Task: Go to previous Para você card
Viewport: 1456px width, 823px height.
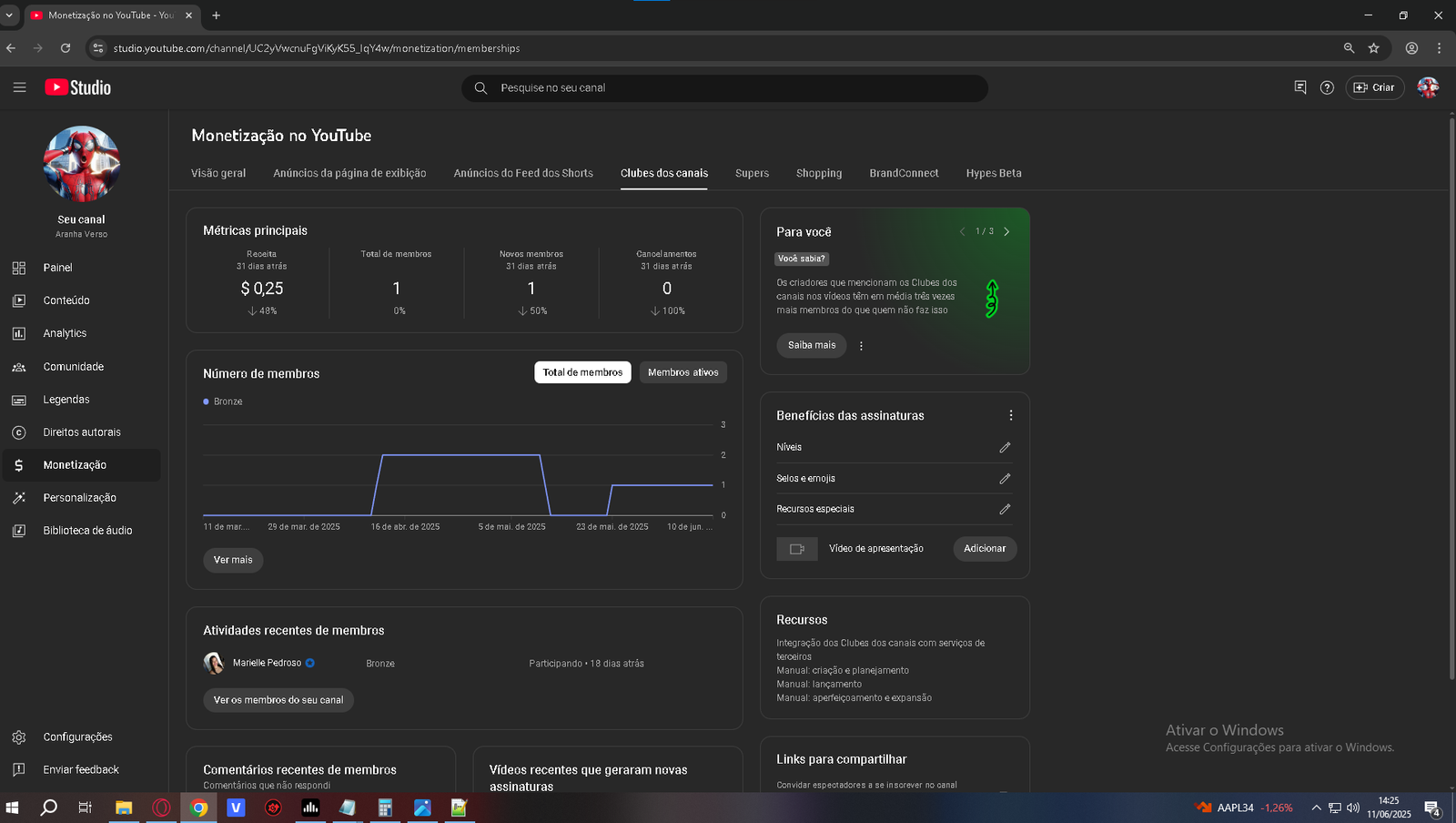Action: pos(962,232)
